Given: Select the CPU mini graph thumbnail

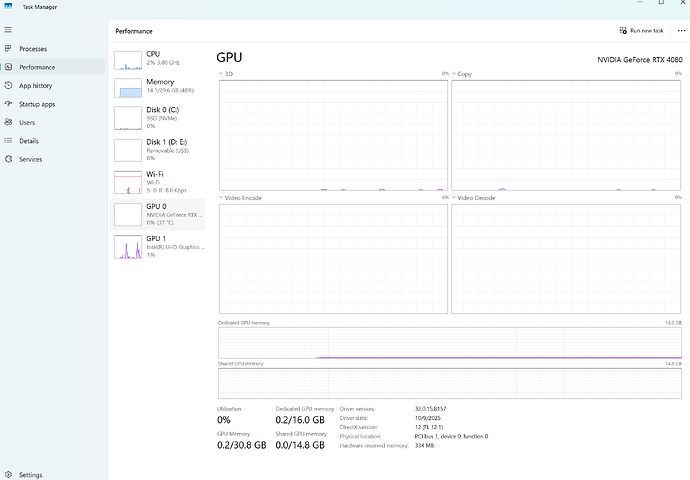Looking at the screenshot, I should click(x=128, y=61).
